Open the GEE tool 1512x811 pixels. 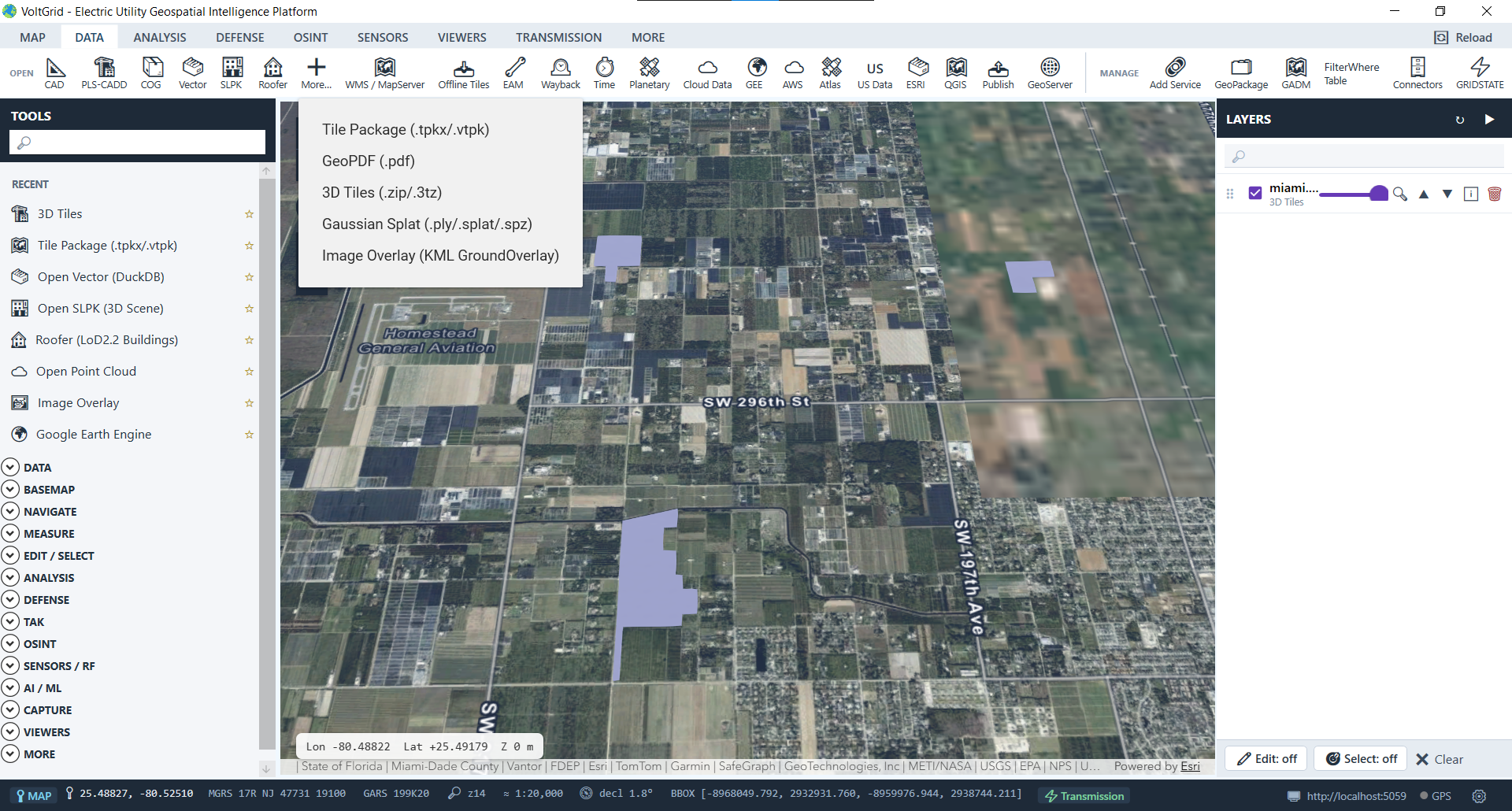[754, 73]
